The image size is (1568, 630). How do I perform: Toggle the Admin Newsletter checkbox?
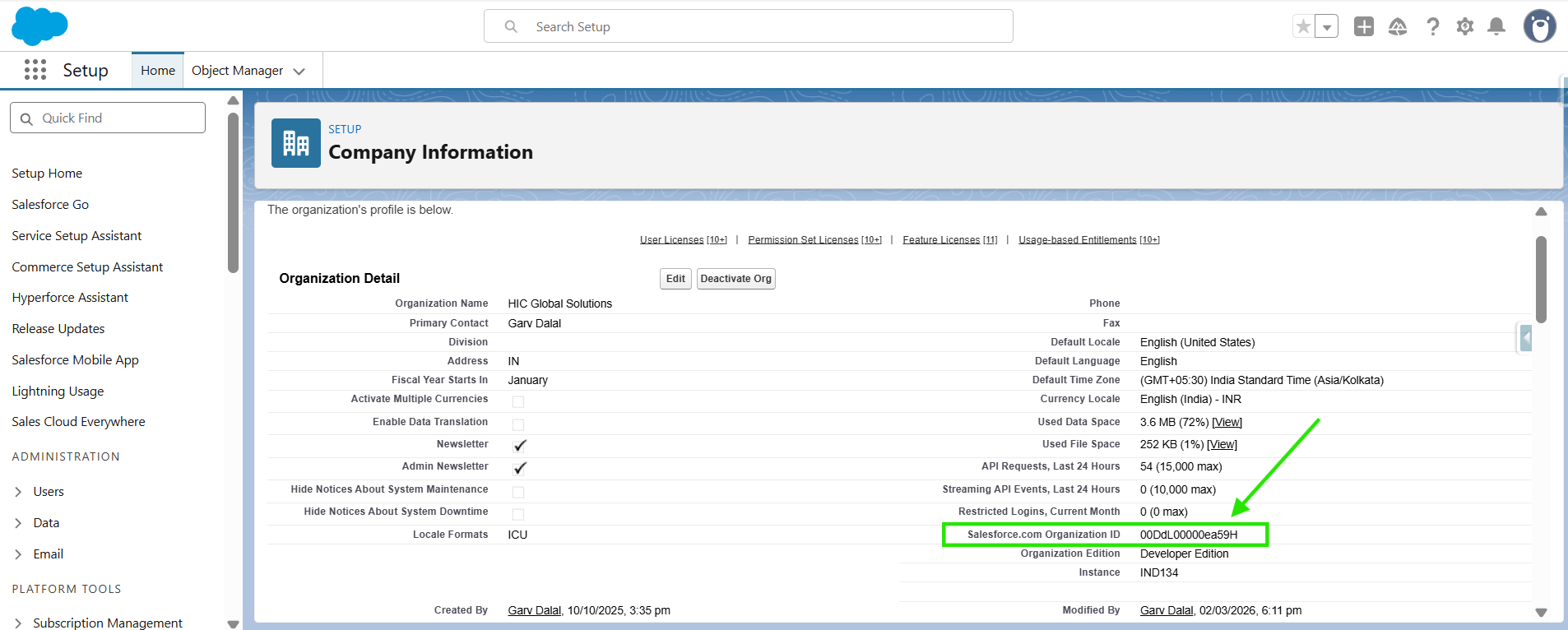click(519, 468)
